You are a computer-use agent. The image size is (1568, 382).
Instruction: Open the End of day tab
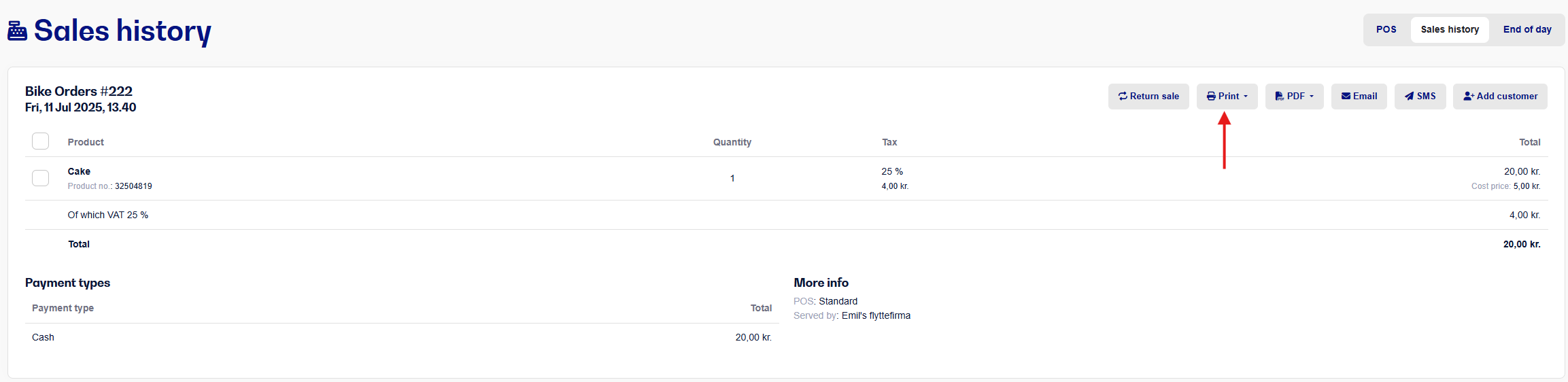[x=1527, y=30]
